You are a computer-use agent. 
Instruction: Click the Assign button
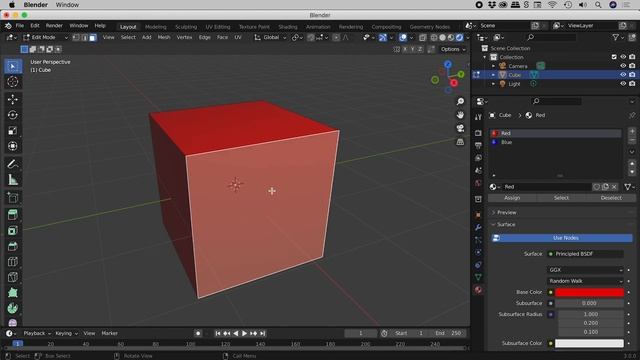click(512, 198)
